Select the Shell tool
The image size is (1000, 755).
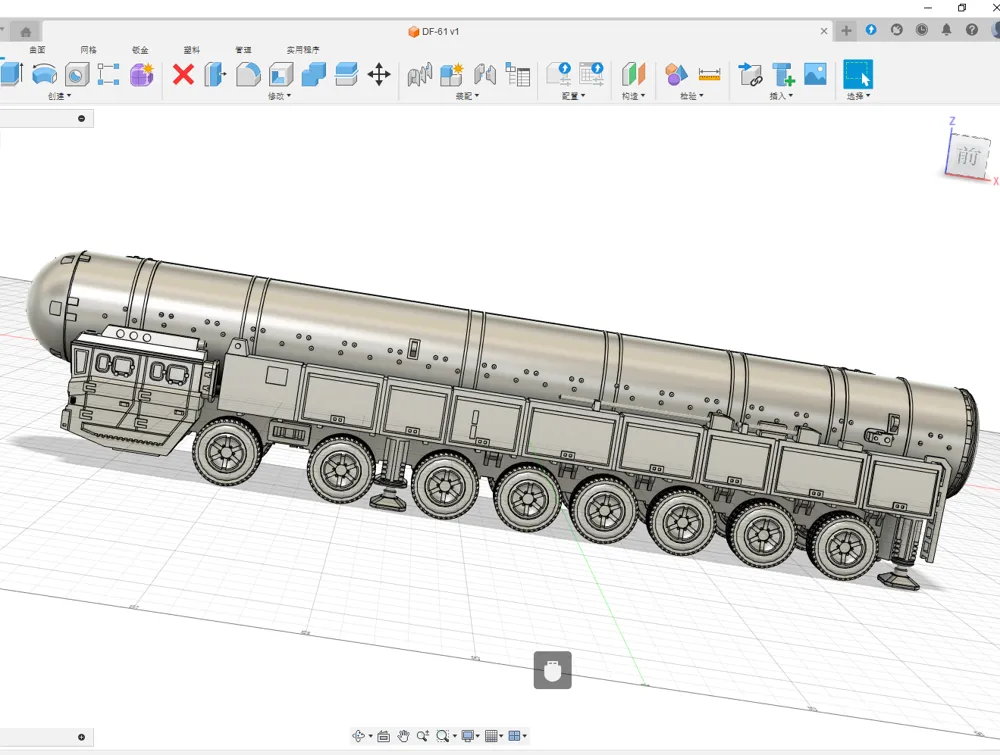tap(281, 75)
